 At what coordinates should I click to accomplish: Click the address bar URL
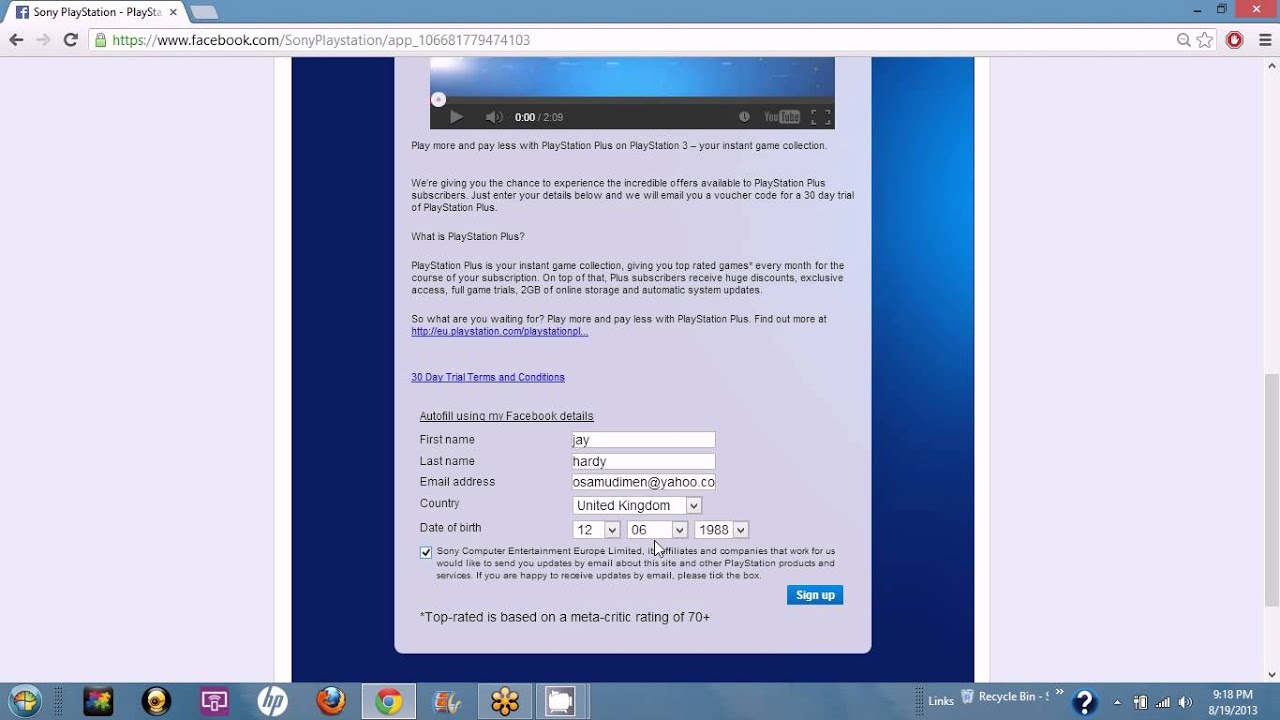[x=321, y=40]
